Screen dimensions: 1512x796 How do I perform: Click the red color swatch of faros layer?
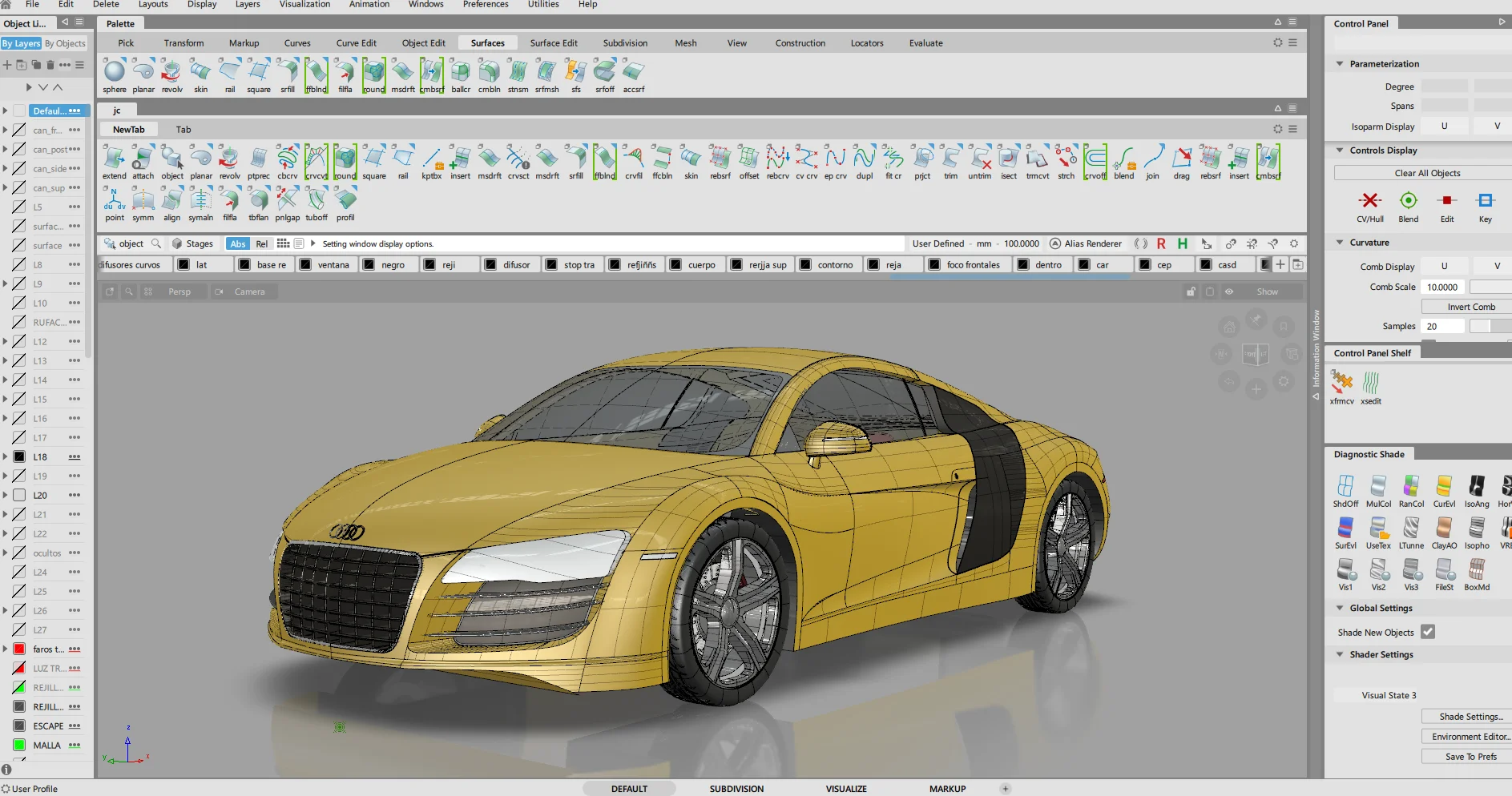click(19, 649)
